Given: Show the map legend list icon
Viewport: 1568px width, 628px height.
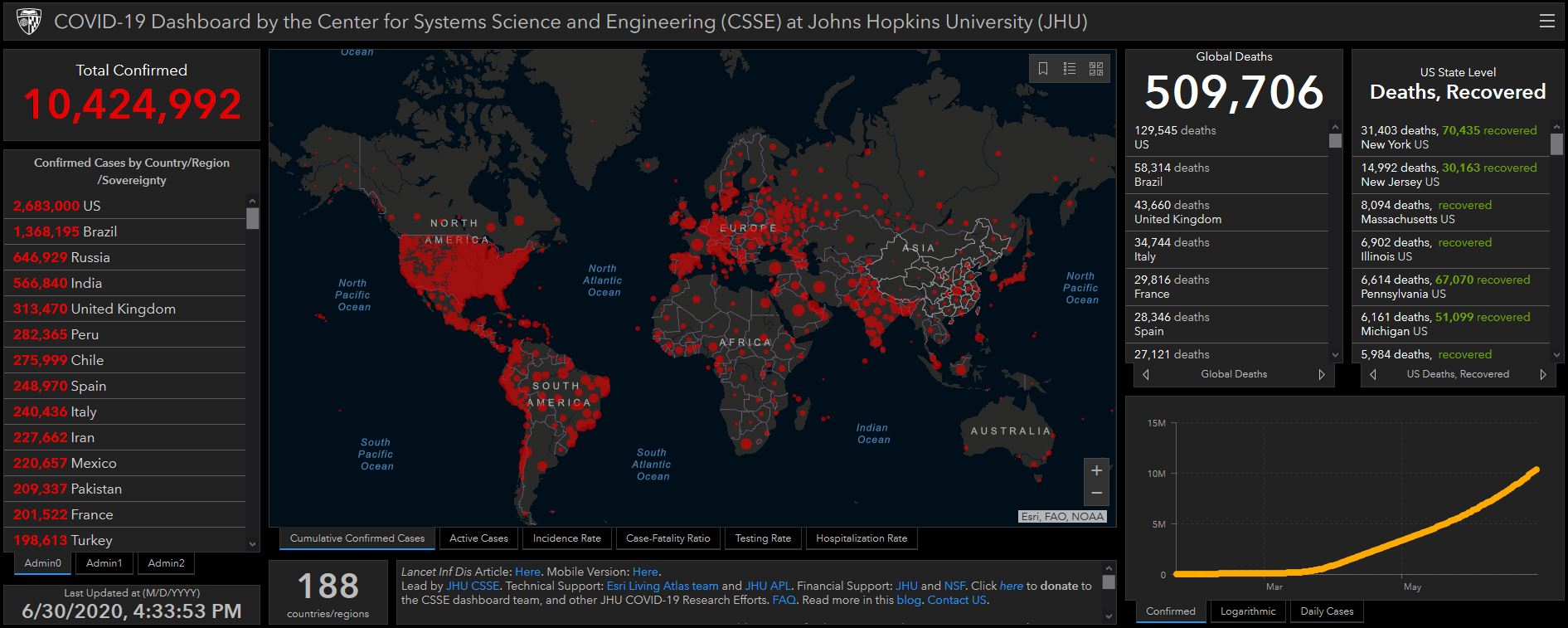Looking at the screenshot, I should (x=1070, y=69).
